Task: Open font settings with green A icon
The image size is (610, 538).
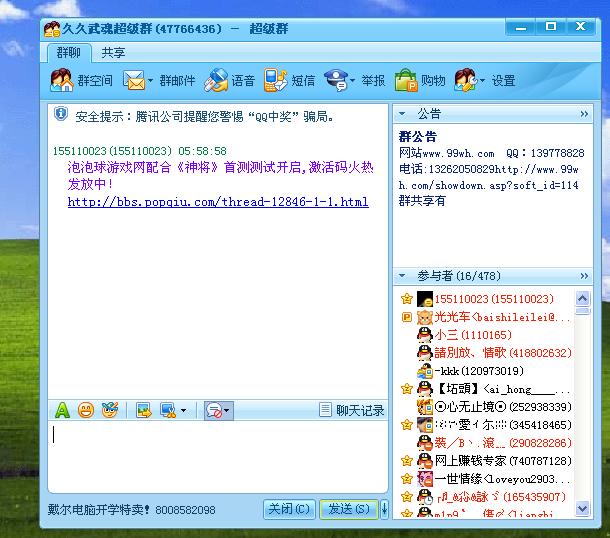Action: coord(62,410)
